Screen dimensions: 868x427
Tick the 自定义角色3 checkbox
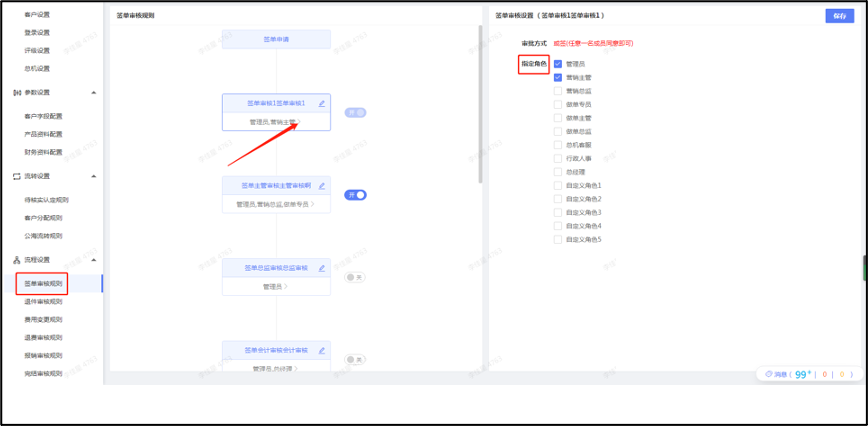coord(558,213)
